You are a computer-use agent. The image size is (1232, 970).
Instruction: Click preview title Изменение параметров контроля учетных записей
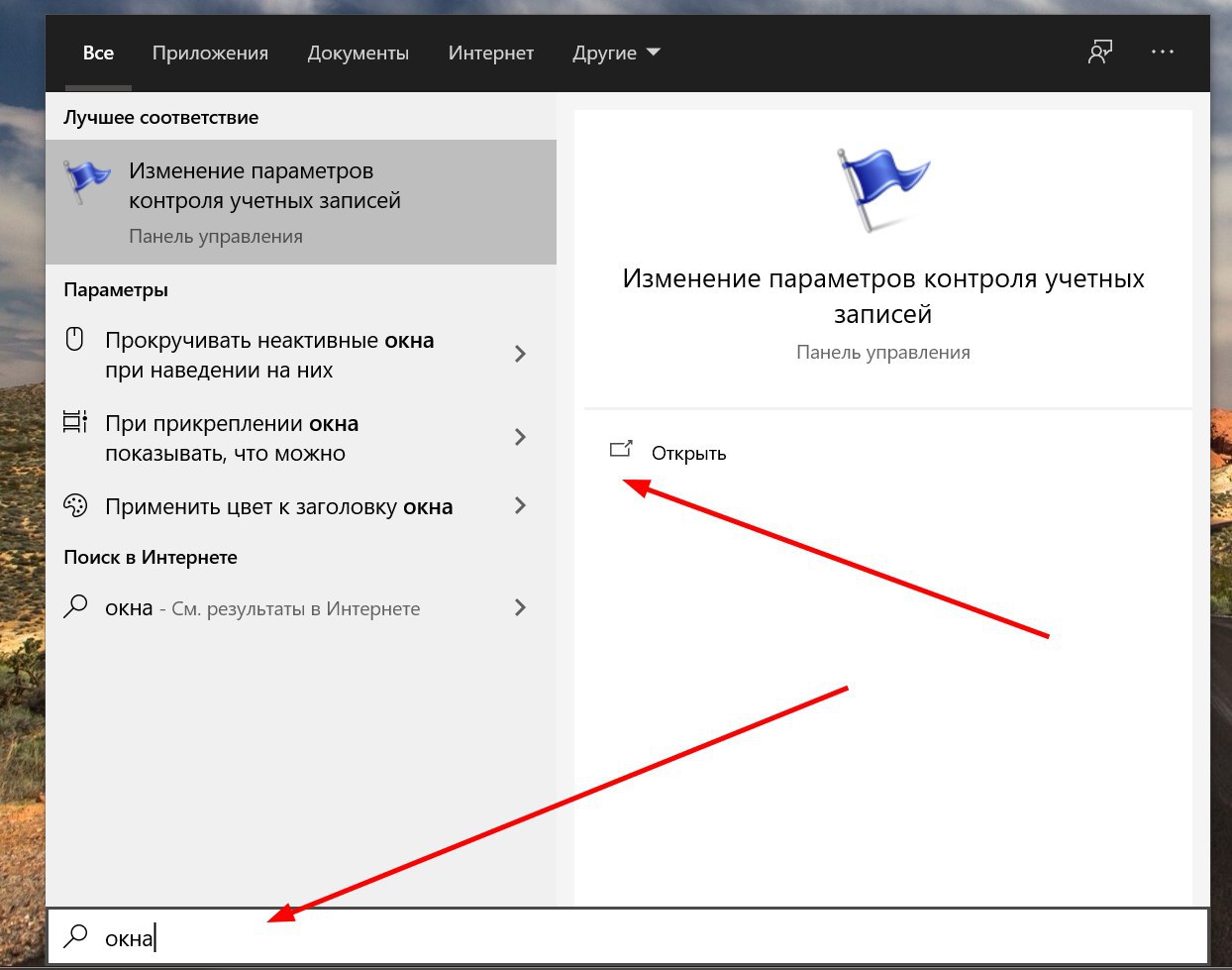click(x=883, y=296)
